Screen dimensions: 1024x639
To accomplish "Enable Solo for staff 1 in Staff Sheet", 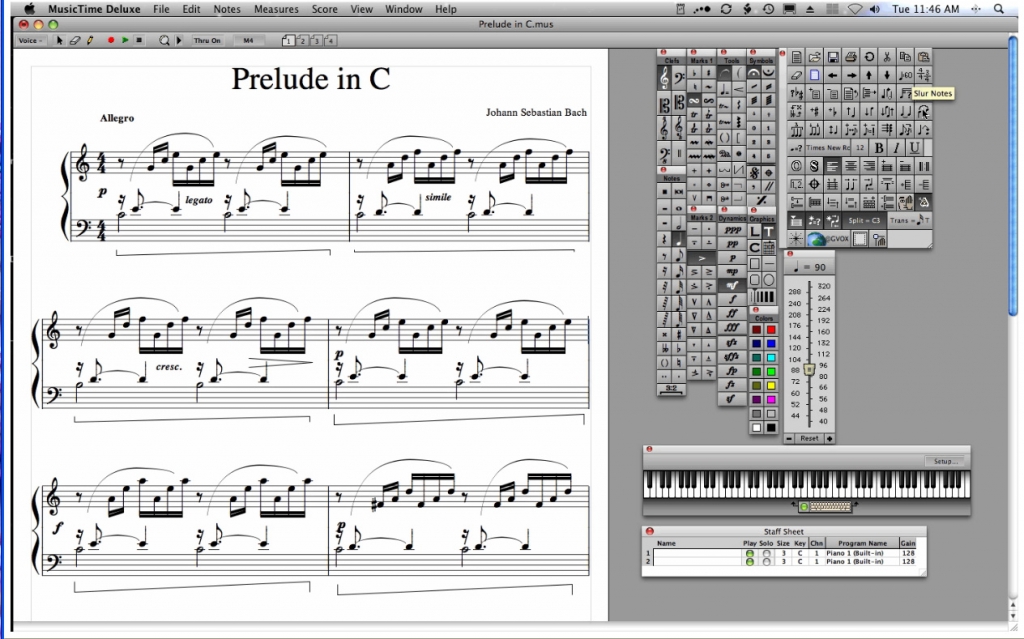I will pyautogui.click(x=767, y=553).
